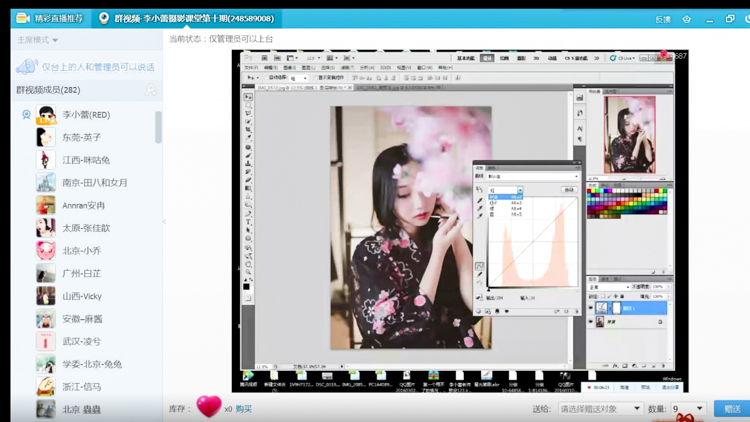Pick the Curves black point eyedropper
Image resolution: width=750 pixels, height=422 pixels.
[x=479, y=201]
